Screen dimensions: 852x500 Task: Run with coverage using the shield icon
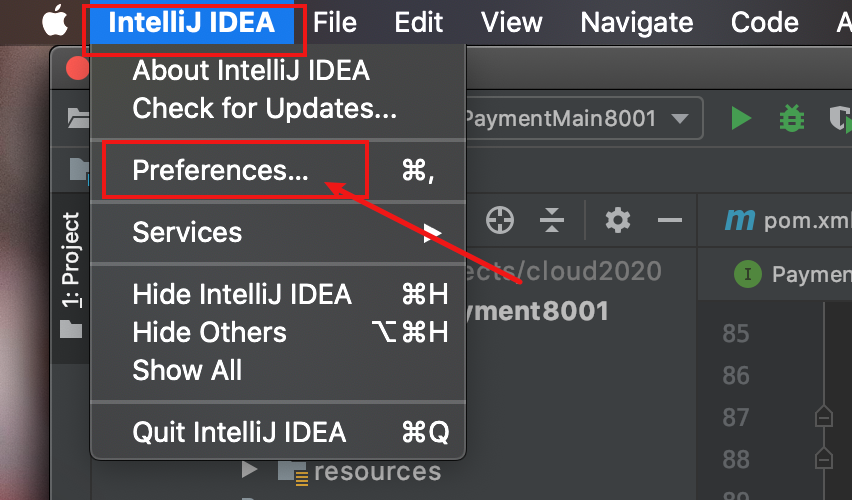point(840,118)
